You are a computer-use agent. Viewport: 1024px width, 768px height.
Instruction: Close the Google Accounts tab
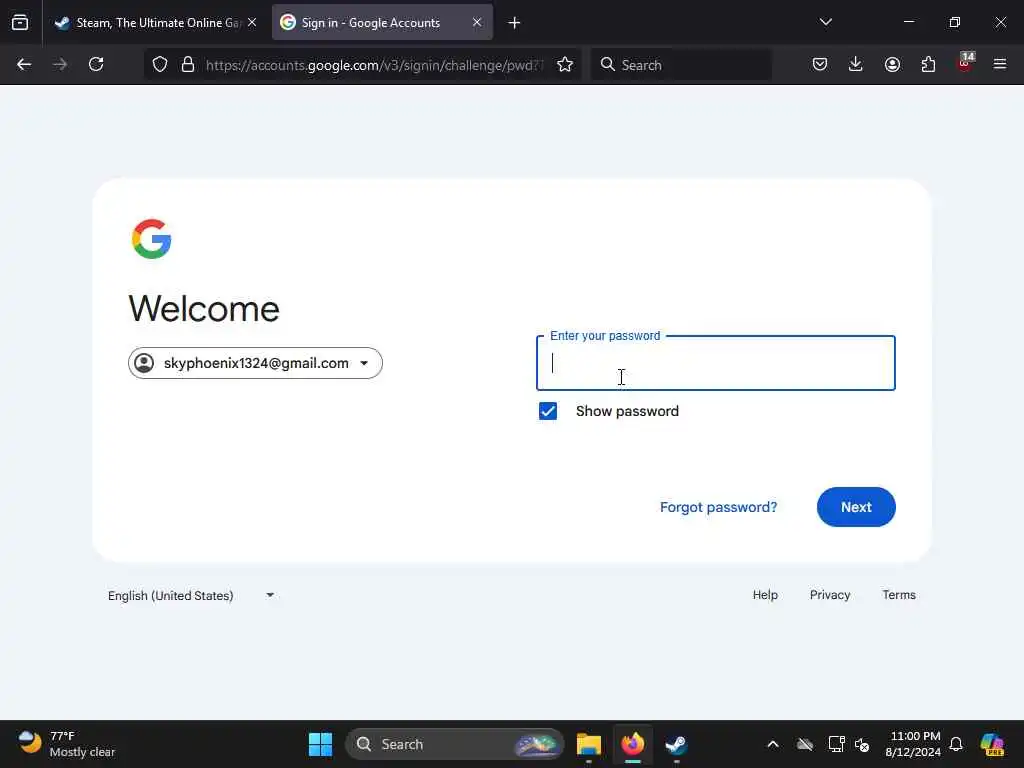pos(477,22)
